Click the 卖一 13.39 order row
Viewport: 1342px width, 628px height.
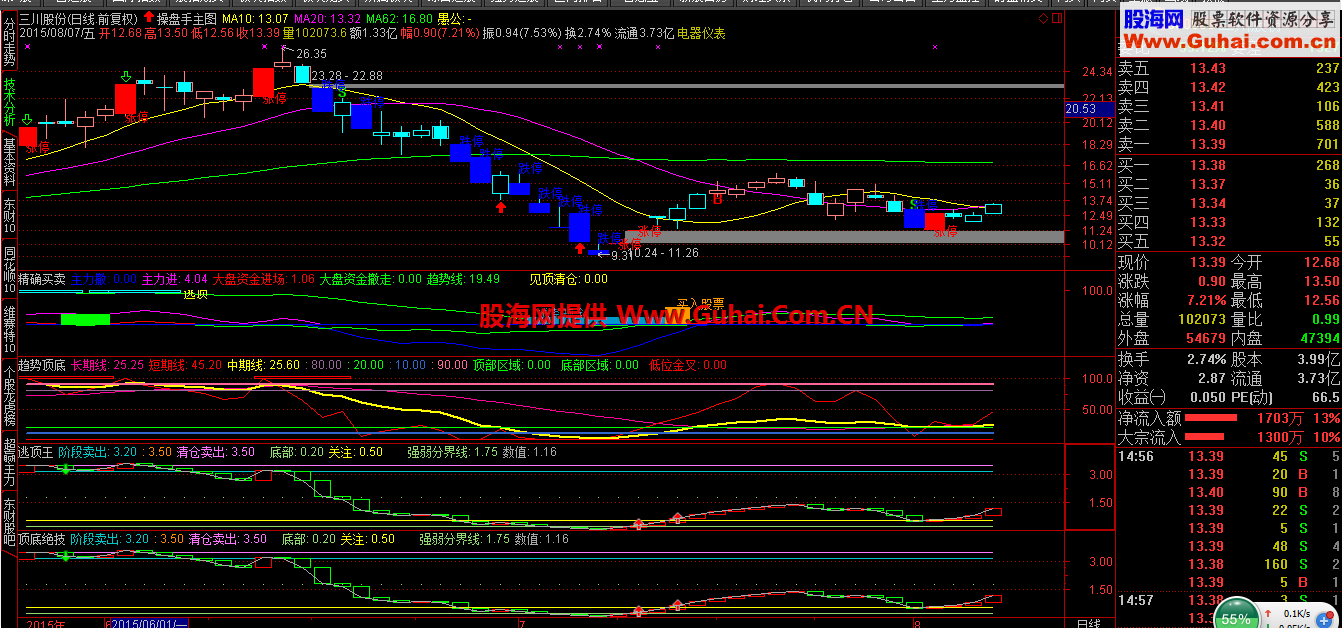pos(1228,145)
